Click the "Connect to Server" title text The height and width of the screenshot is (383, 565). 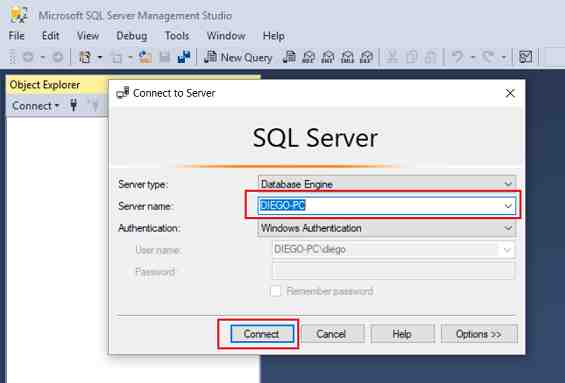coord(174,93)
